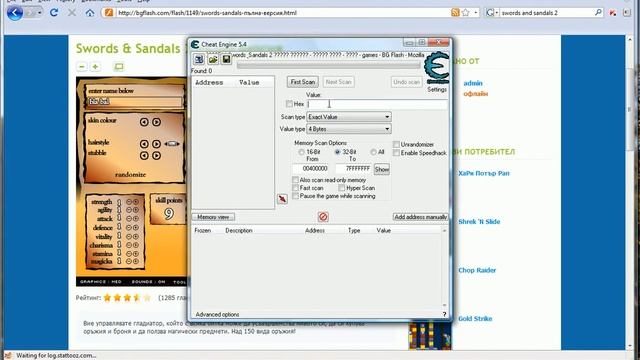Click the game name entry field
Screen dimensions: 640x360
pyautogui.click(x=134, y=101)
